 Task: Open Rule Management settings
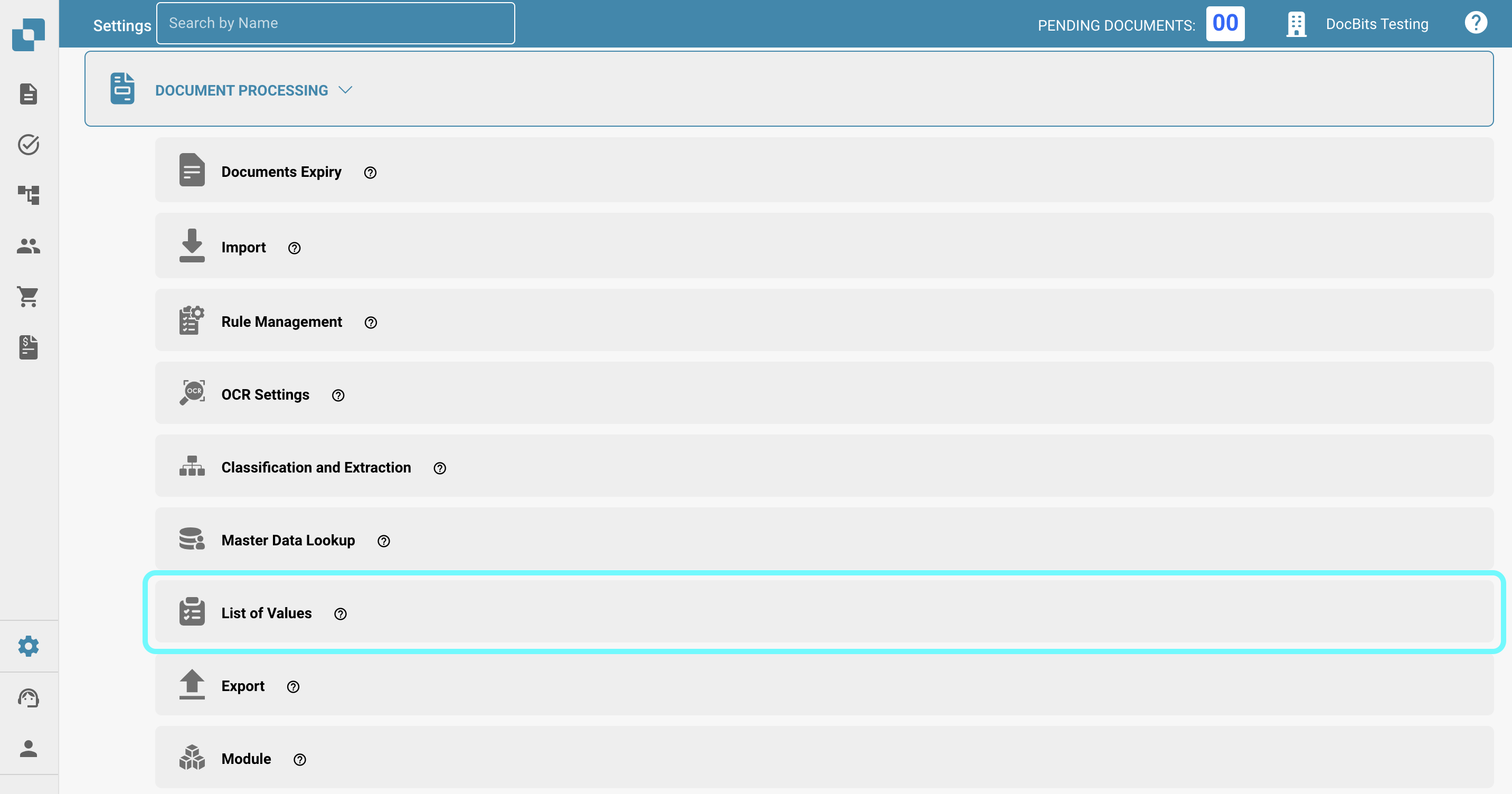coord(281,322)
